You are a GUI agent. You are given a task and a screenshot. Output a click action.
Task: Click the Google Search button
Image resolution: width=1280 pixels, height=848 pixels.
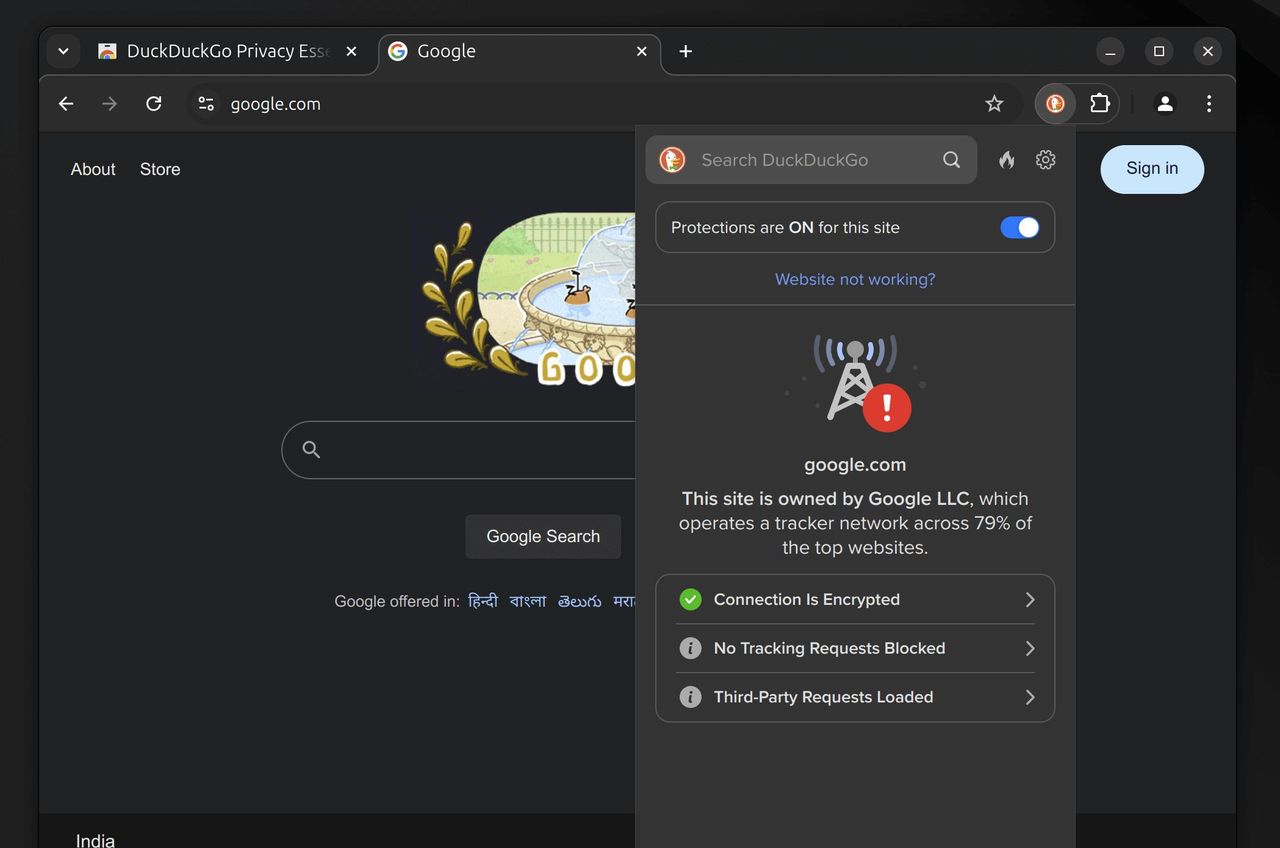coord(543,537)
